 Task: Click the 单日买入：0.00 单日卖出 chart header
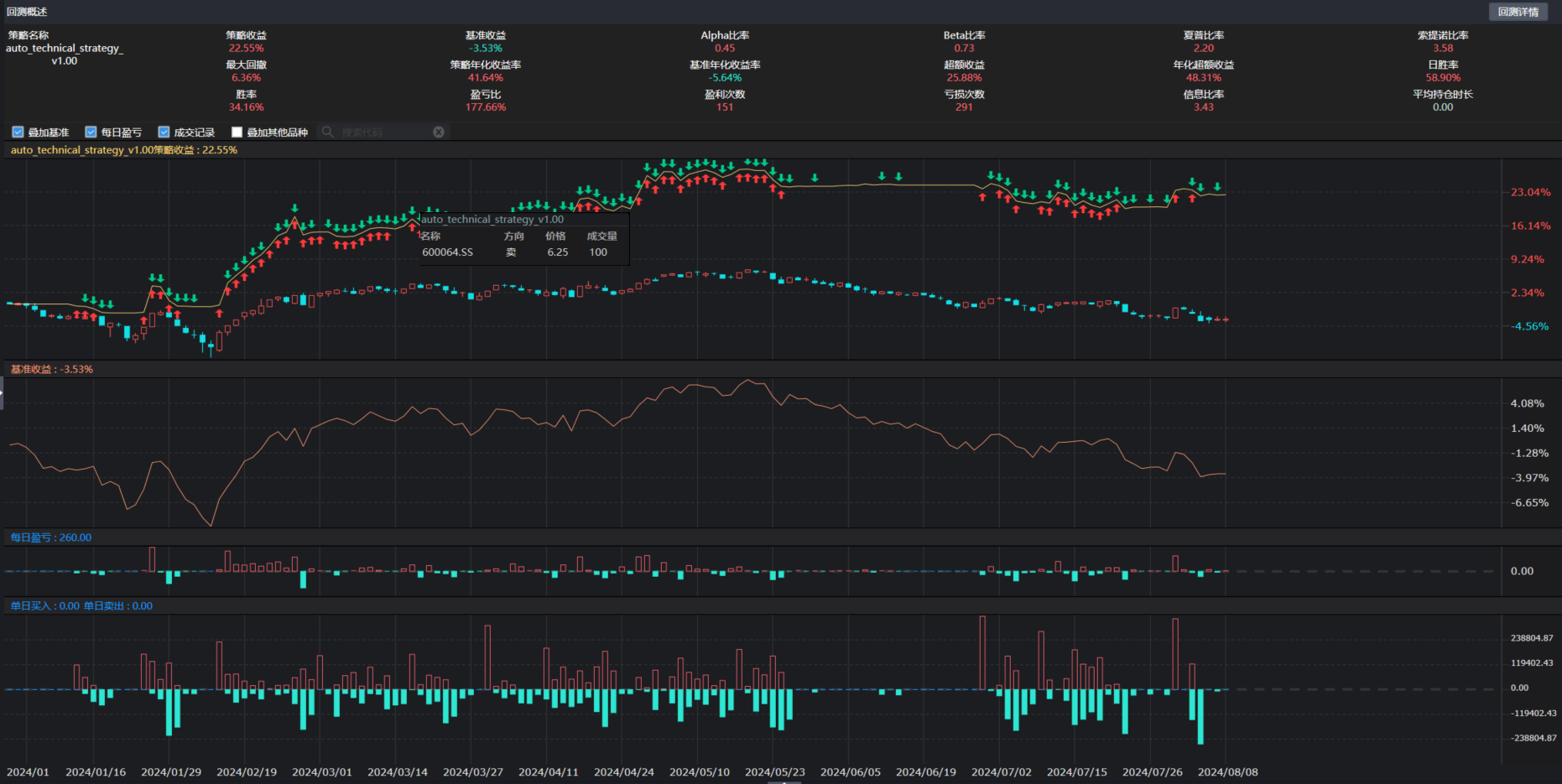[x=81, y=605]
